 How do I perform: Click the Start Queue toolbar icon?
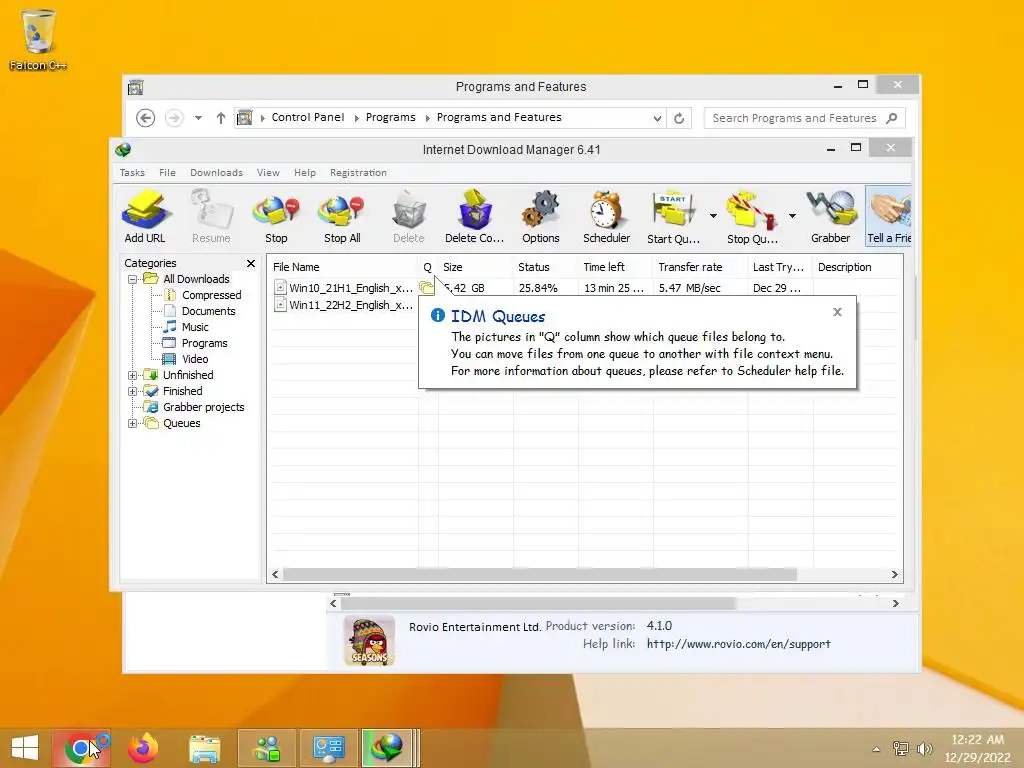click(673, 217)
